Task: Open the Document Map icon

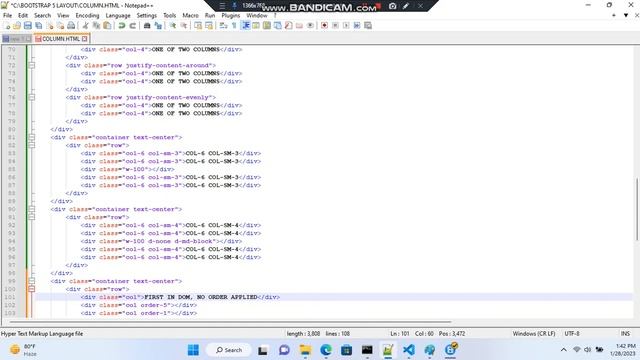Action: [267, 25]
